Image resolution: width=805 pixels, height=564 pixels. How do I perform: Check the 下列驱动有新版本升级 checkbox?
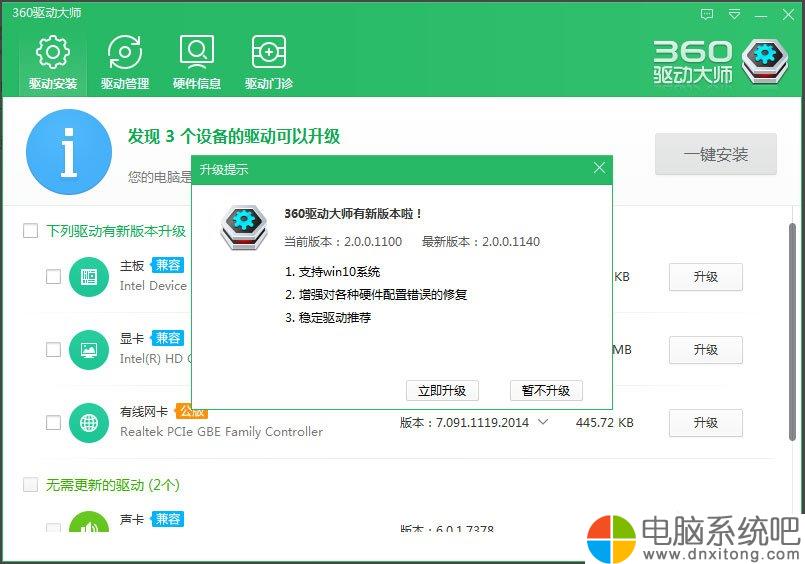(30, 230)
